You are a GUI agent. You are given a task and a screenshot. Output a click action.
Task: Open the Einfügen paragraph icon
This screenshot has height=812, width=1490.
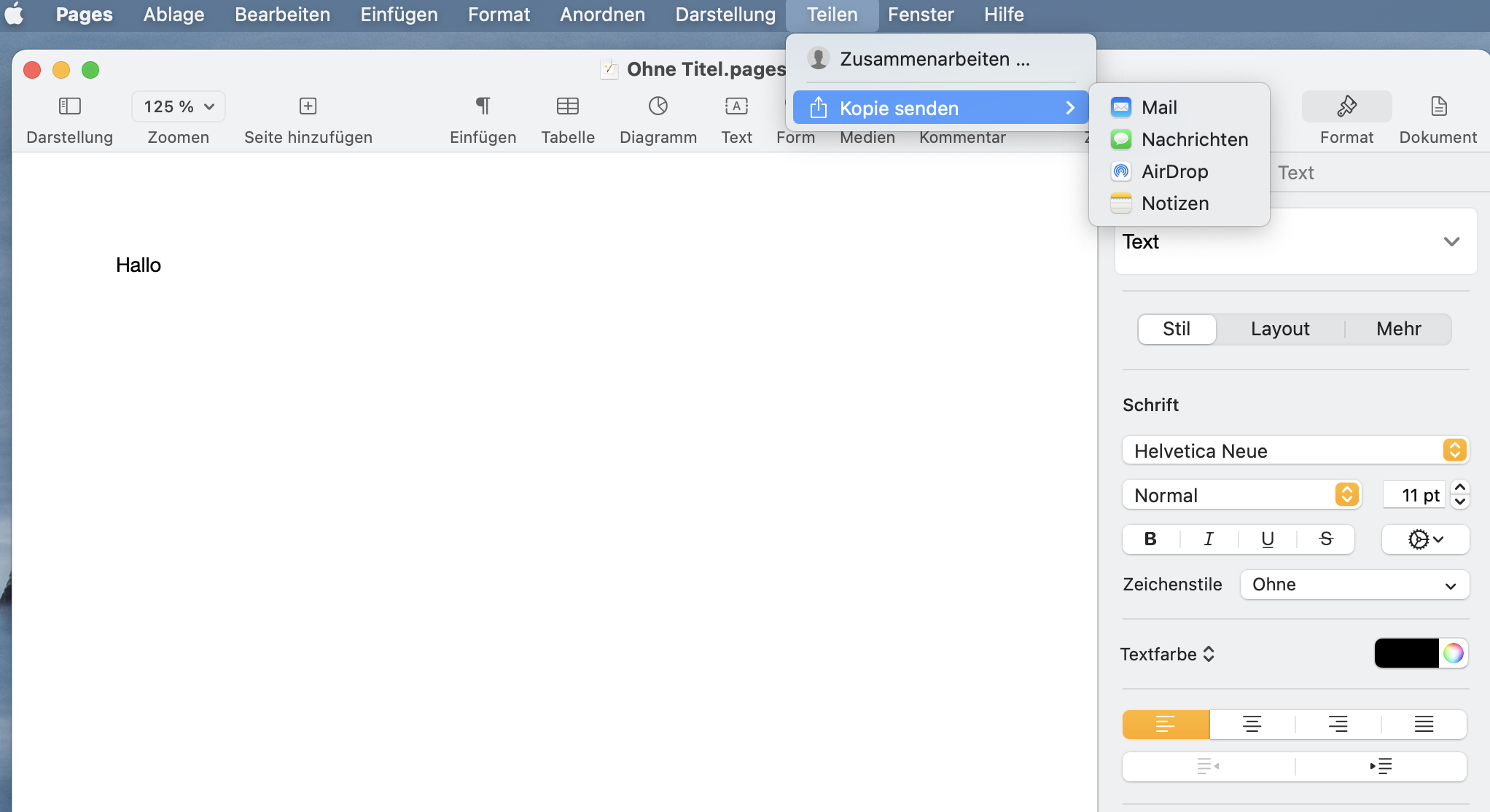tap(483, 106)
